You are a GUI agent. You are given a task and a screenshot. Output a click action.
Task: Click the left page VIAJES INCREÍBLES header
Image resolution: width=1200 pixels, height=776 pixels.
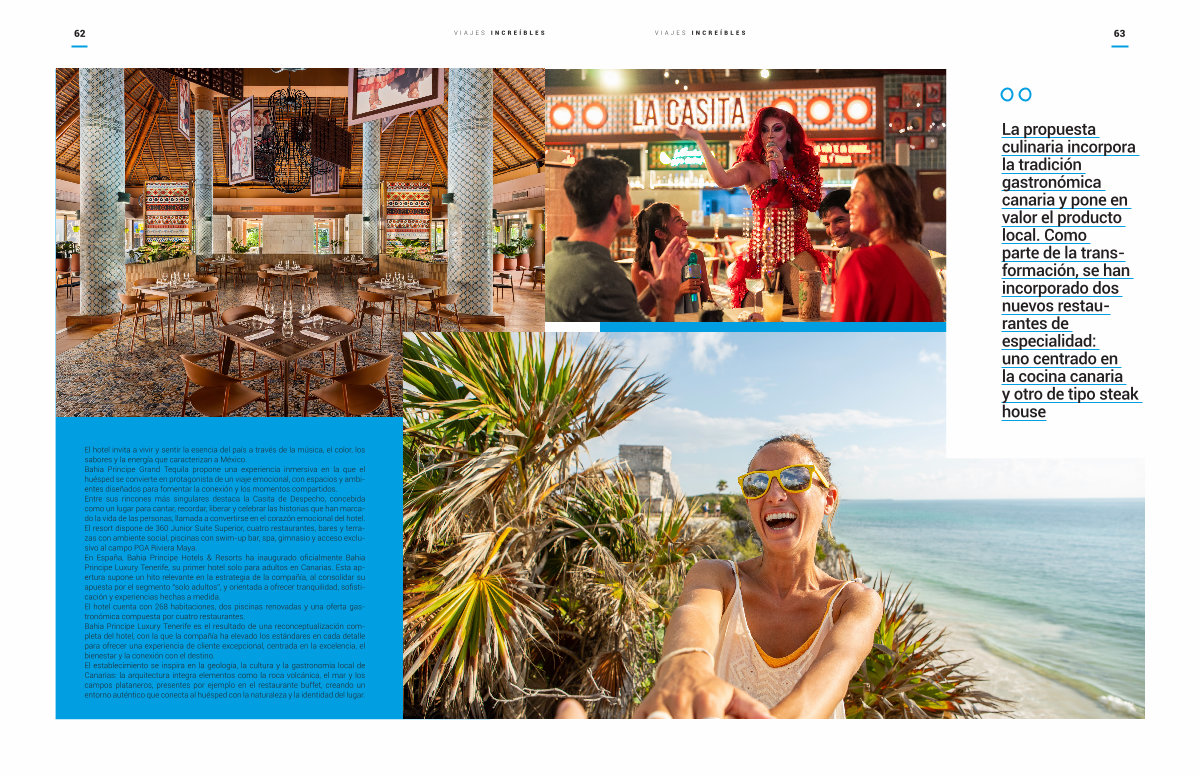point(500,33)
